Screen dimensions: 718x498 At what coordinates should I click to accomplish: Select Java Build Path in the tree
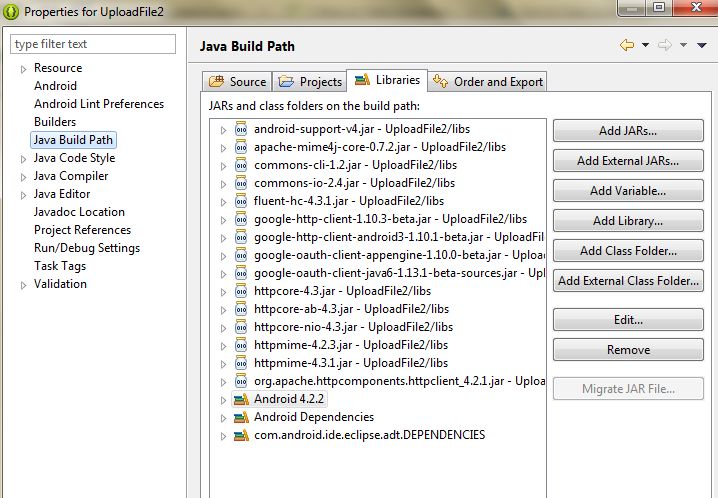pos(73,140)
